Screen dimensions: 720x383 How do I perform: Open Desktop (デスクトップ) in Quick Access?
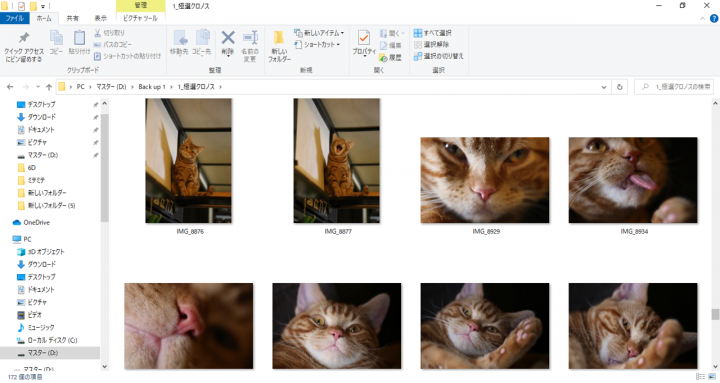pyautogui.click(x=41, y=105)
